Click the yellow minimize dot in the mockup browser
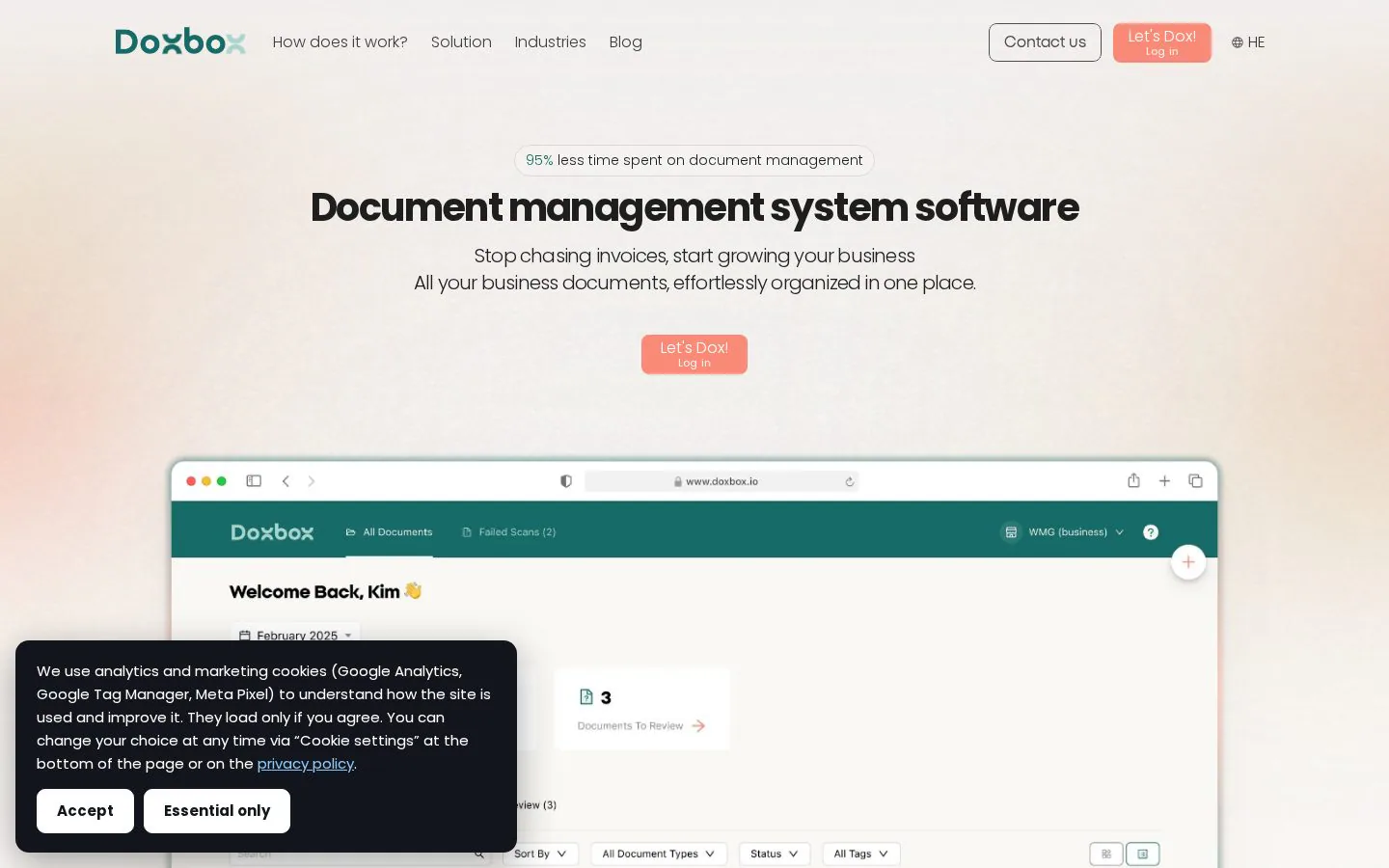The width and height of the screenshot is (1389, 868). pos(206,481)
